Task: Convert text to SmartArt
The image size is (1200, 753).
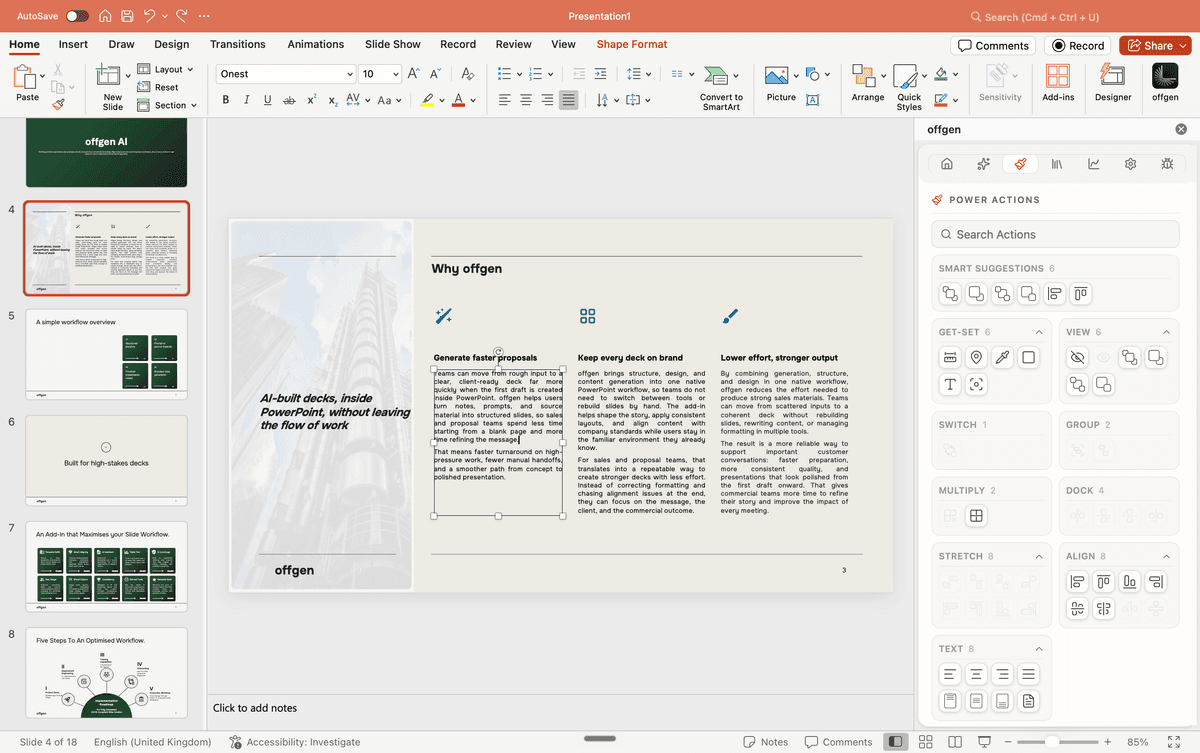Action: [721, 88]
